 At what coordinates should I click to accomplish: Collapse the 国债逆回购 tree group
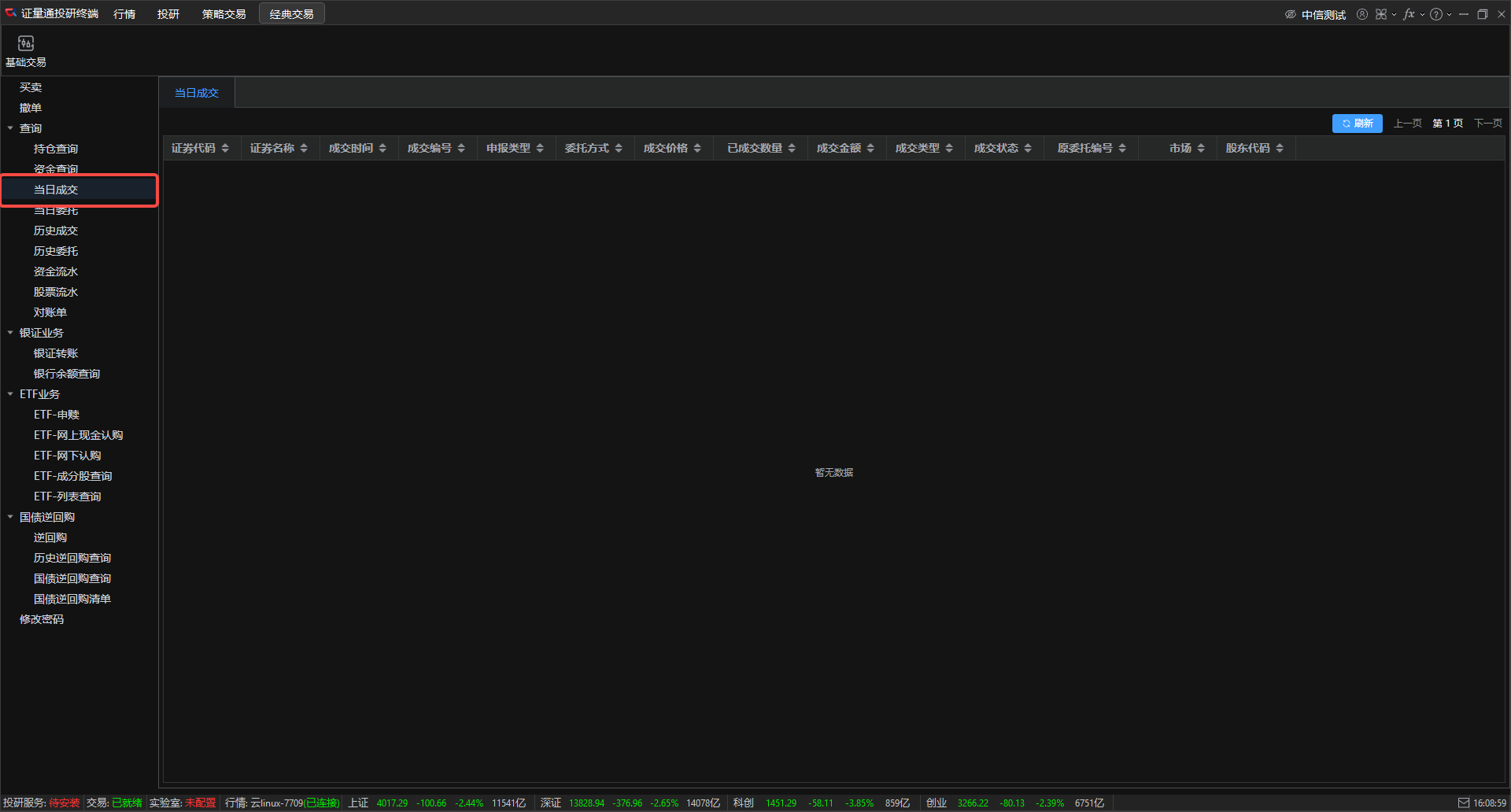(x=10, y=517)
